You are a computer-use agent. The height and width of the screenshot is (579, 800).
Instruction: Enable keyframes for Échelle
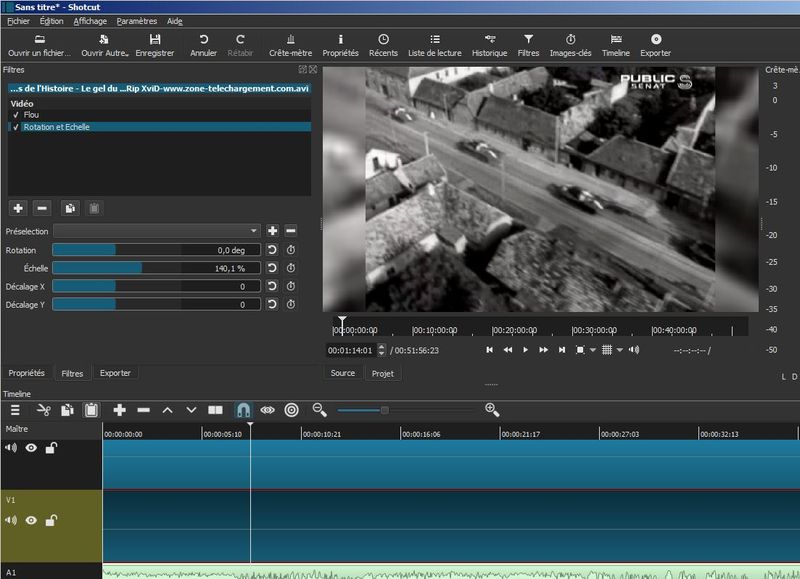pos(291,268)
